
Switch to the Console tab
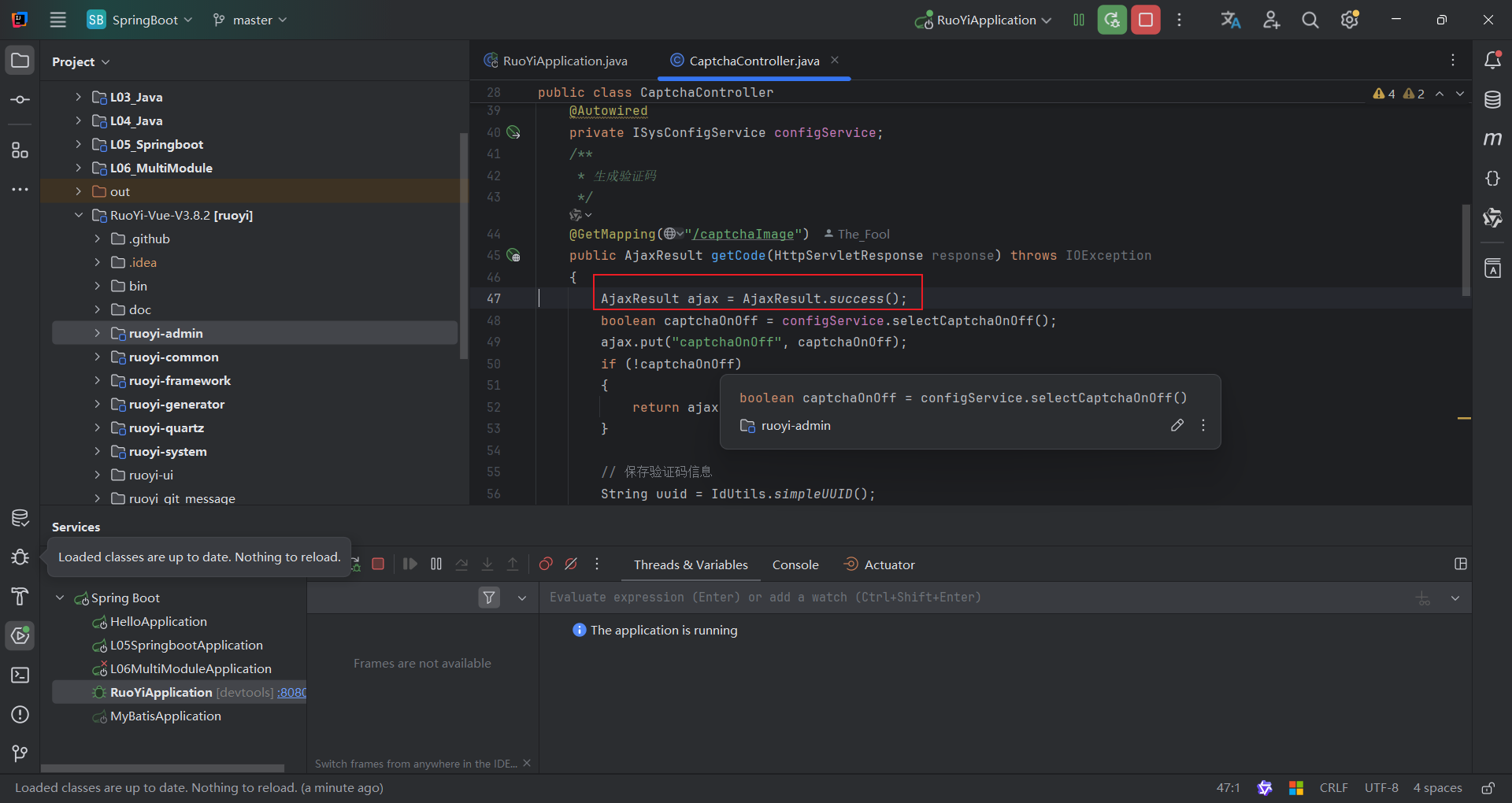(795, 564)
